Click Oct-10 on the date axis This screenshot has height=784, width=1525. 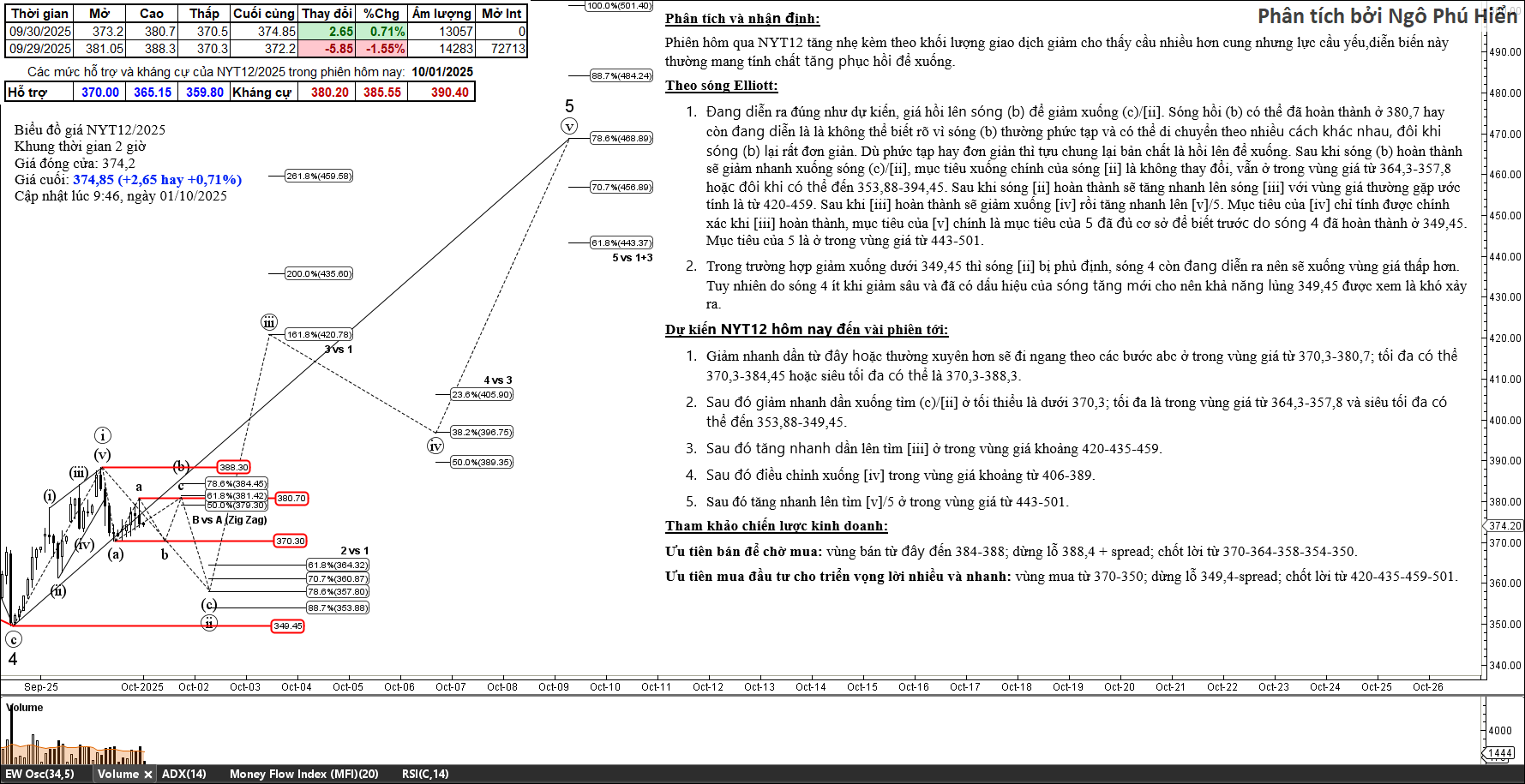604,687
